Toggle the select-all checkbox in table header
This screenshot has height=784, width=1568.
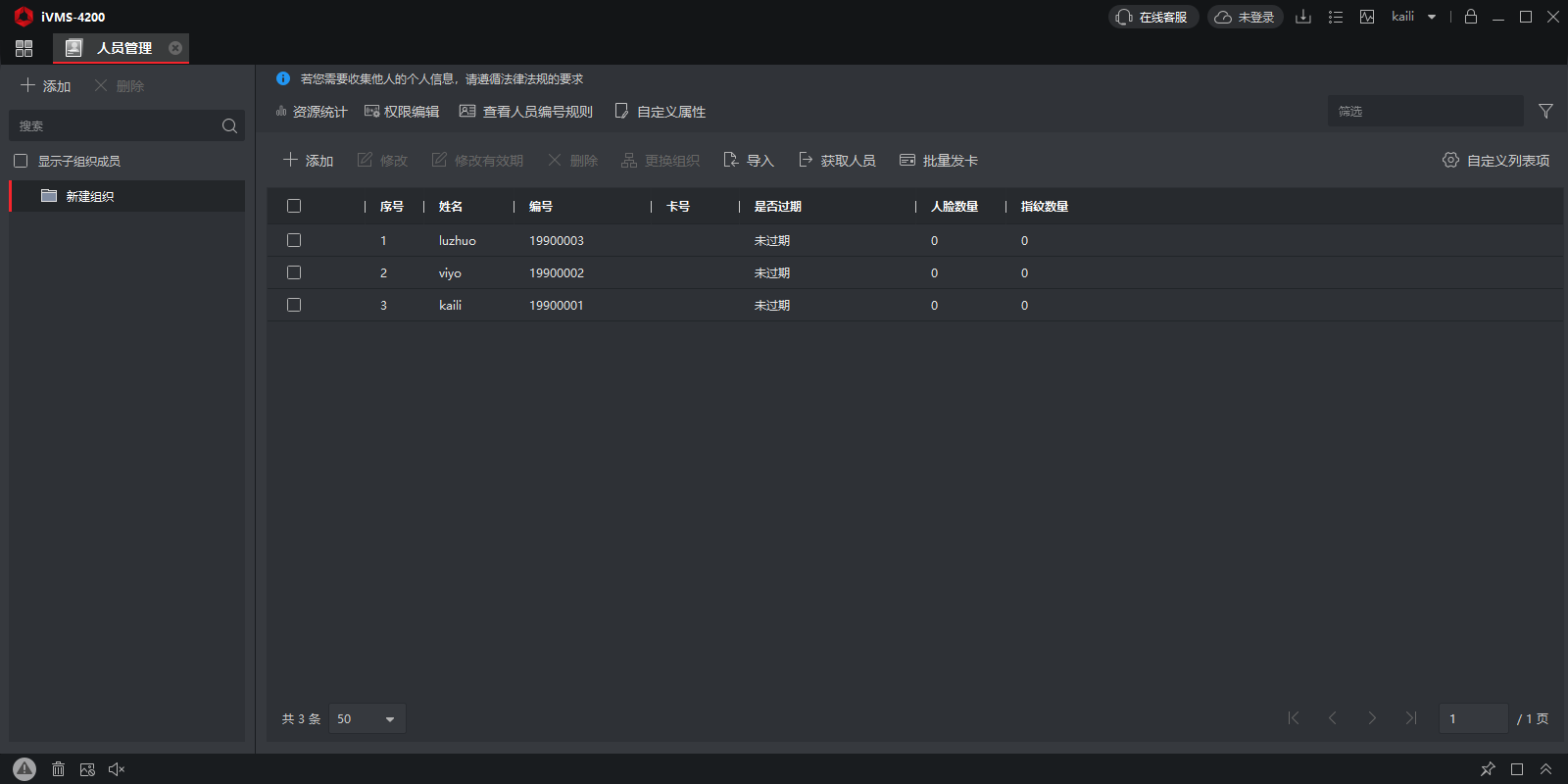pyautogui.click(x=294, y=206)
